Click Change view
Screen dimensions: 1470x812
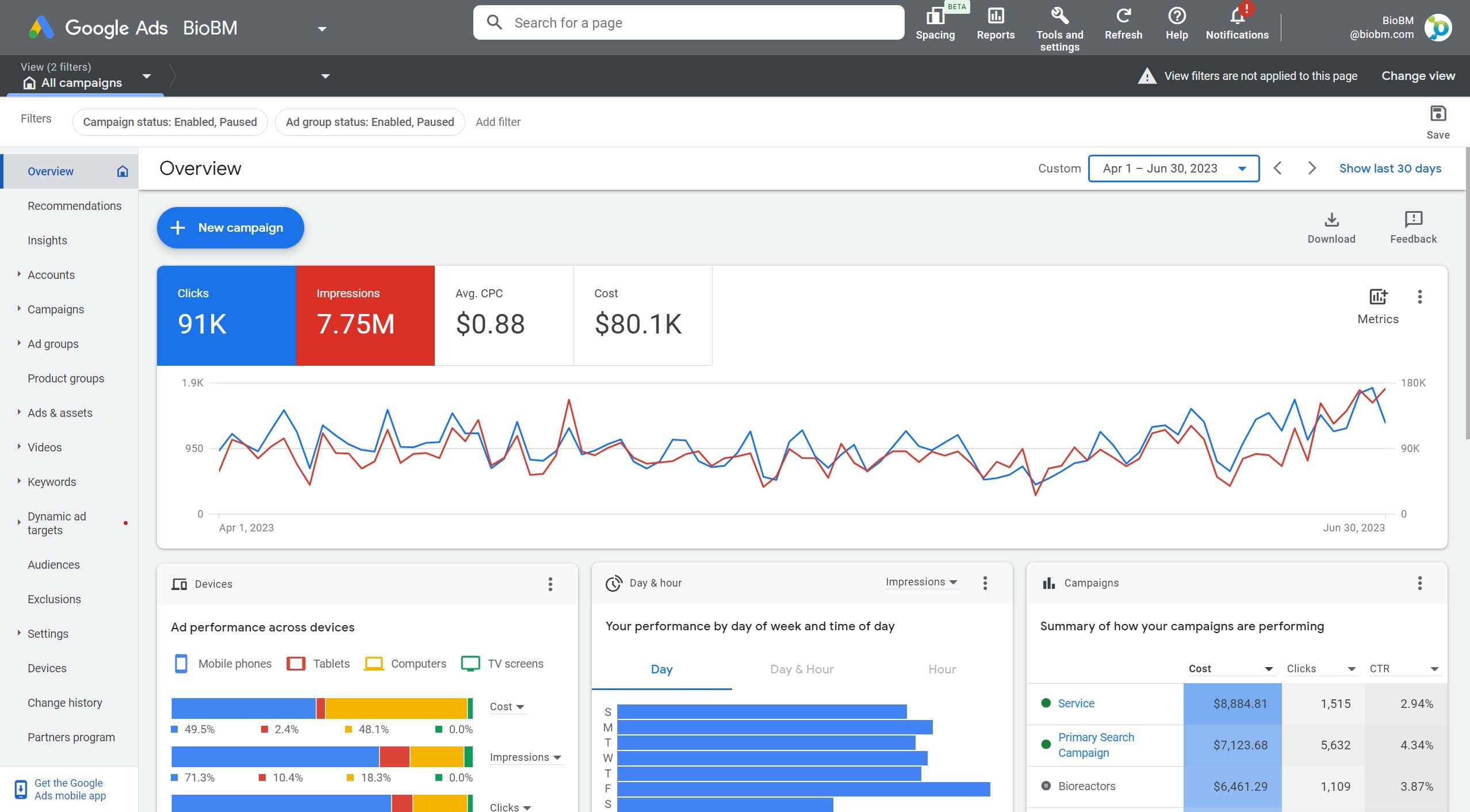click(1418, 76)
